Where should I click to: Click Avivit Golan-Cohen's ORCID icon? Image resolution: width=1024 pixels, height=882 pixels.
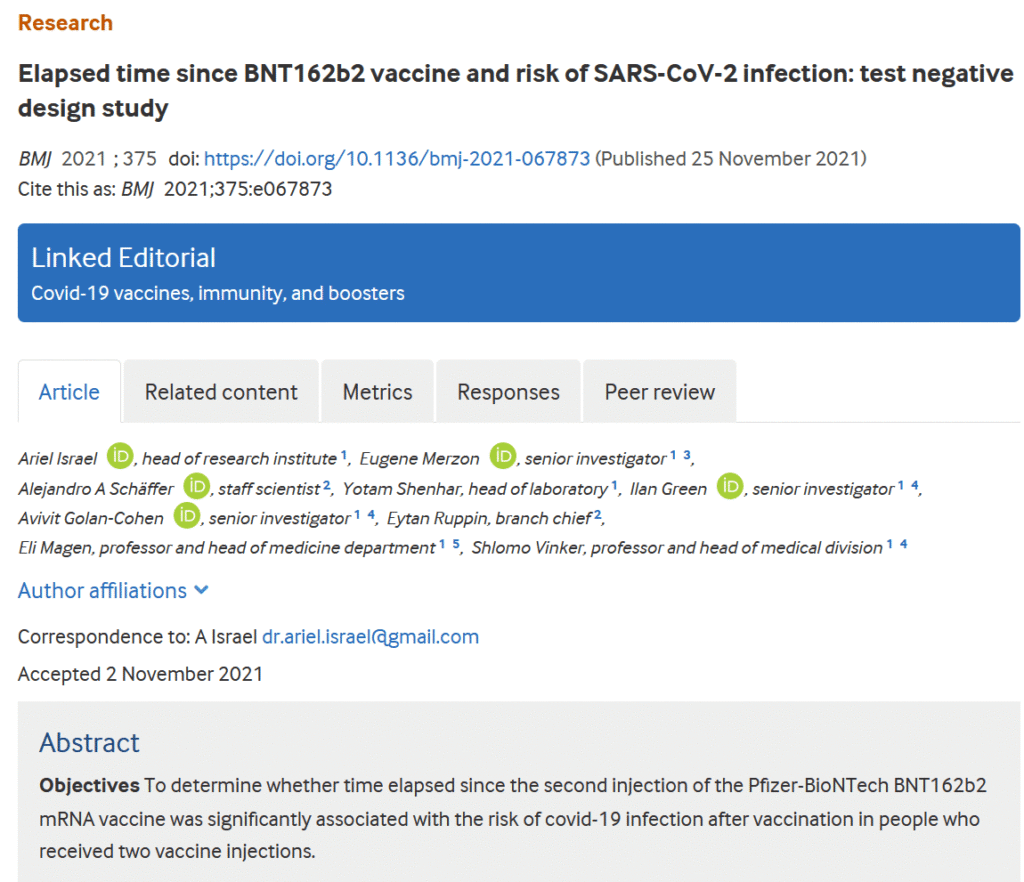click(187, 516)
